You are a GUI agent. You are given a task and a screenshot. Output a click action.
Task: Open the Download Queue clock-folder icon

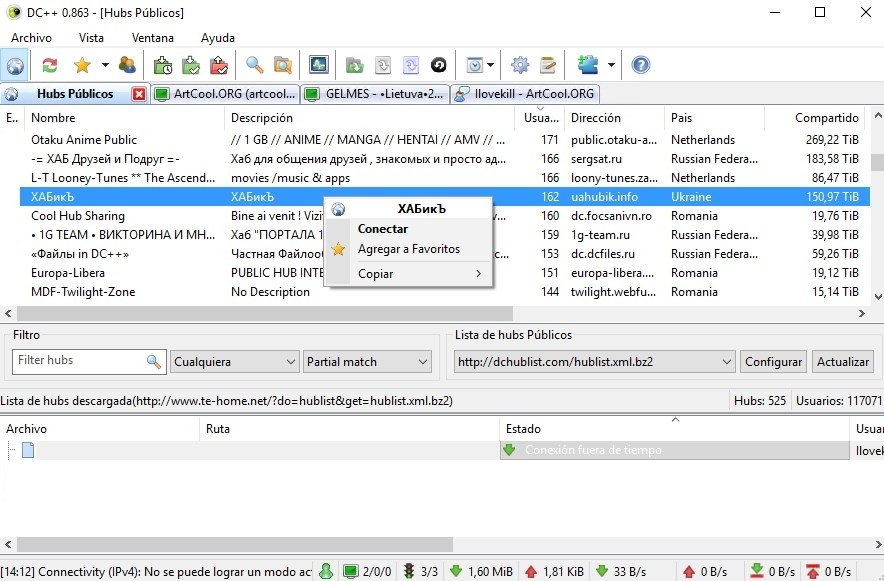(x=163, y=65)
